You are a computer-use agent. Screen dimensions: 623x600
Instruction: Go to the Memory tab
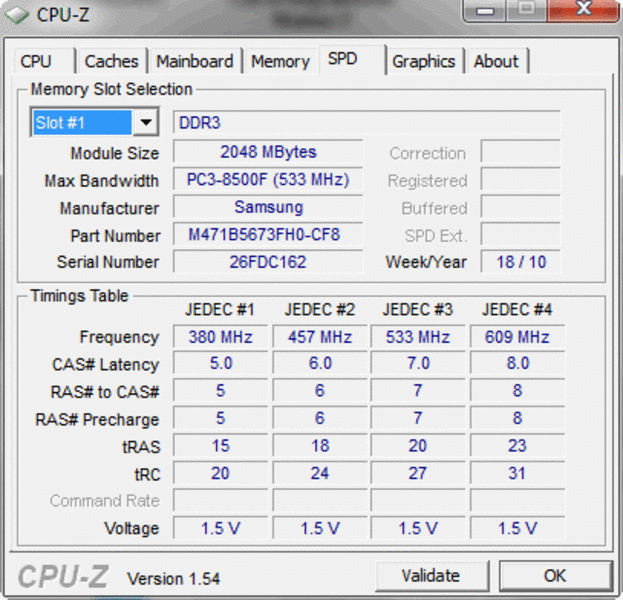point(281,61)
